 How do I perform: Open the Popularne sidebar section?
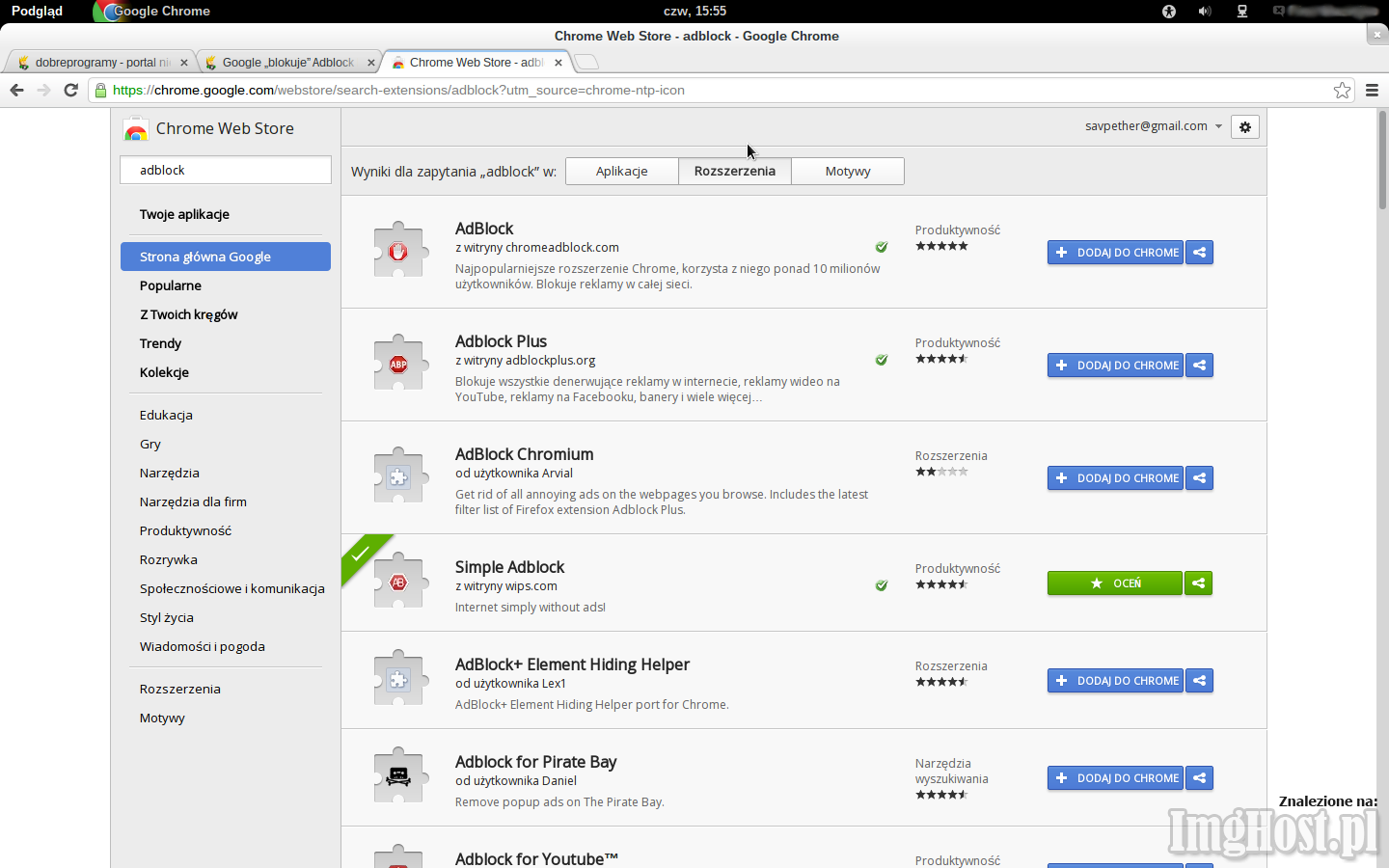click(x=171, y=285)
